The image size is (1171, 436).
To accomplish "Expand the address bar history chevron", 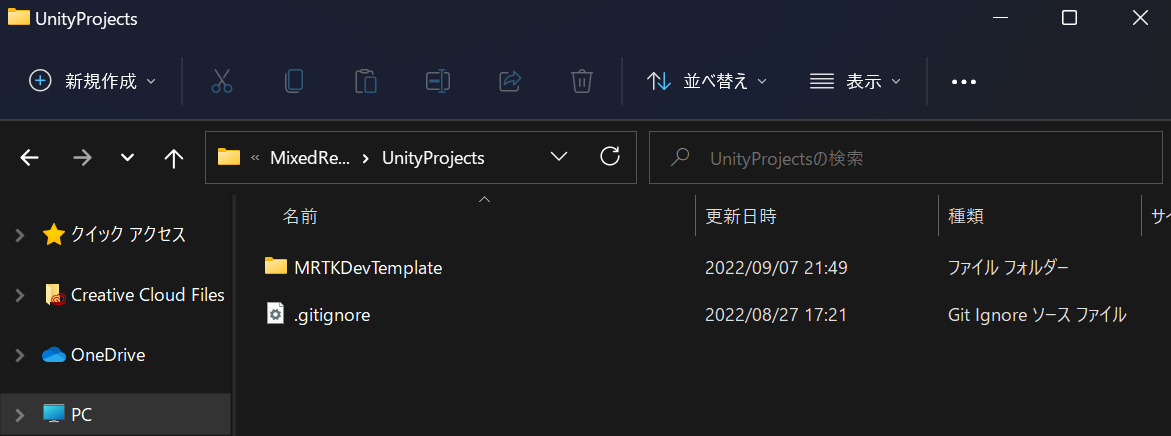I will pyautogui.click(x=558, y=157).
